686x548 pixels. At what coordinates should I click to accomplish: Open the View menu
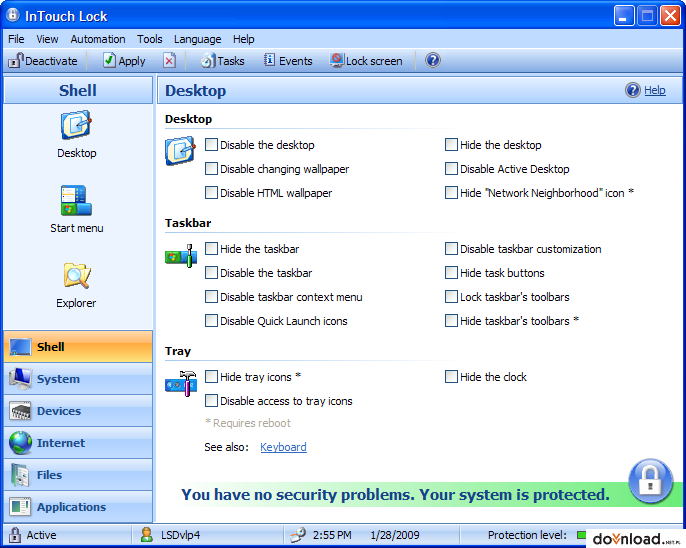(47, 39)
